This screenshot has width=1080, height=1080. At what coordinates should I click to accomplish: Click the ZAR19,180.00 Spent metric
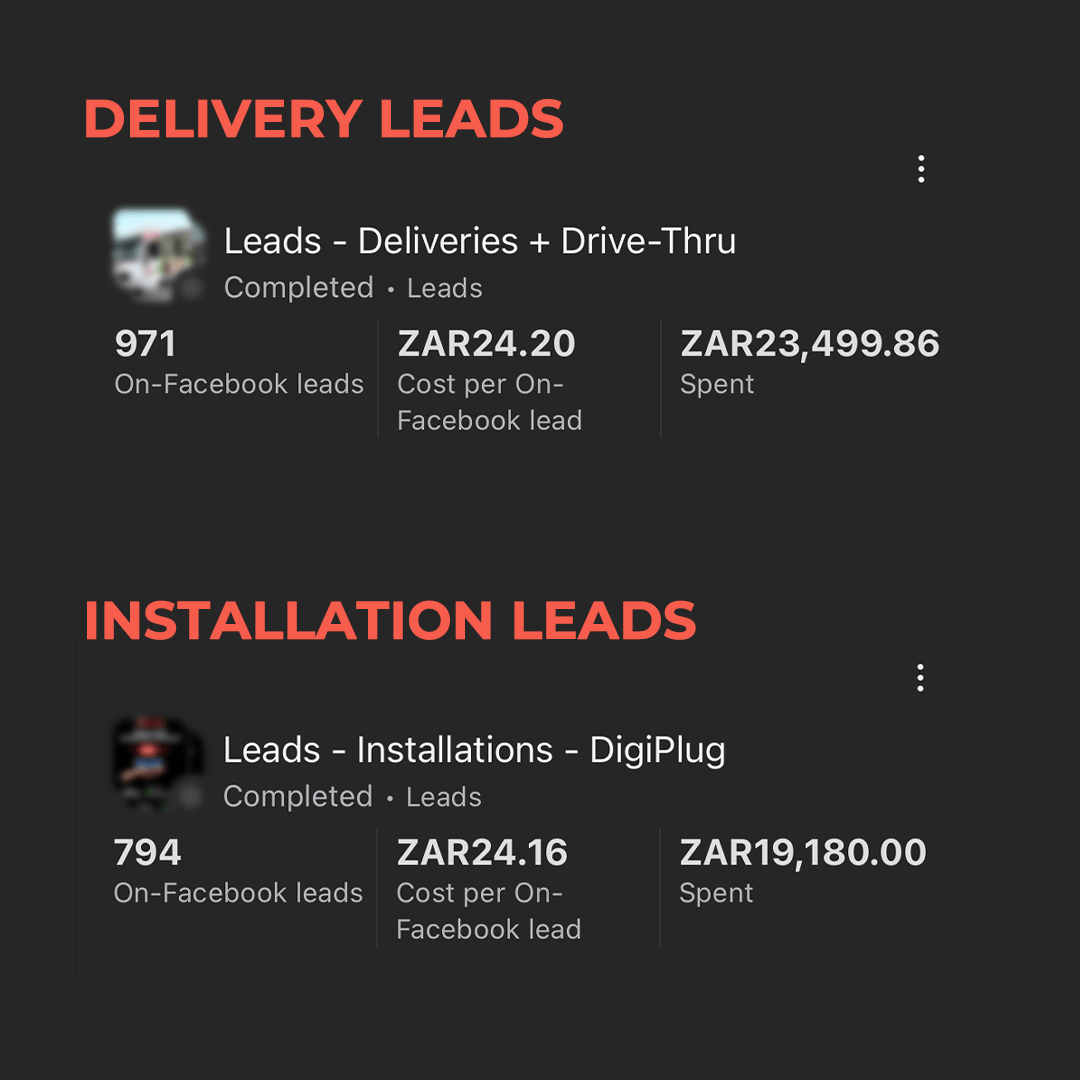[x=803, y=853]
